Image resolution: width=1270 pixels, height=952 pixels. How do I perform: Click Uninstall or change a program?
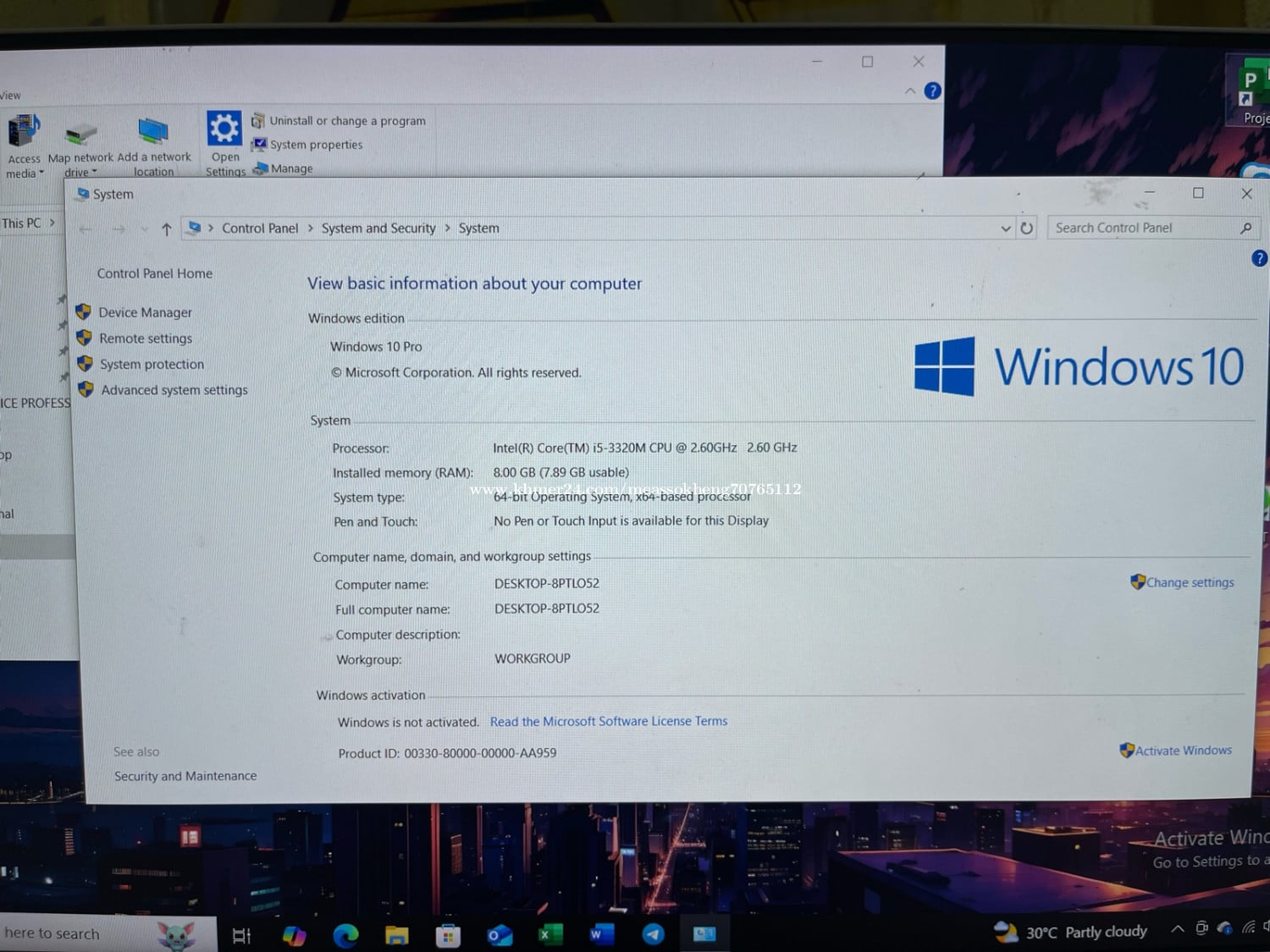(346, 121)
